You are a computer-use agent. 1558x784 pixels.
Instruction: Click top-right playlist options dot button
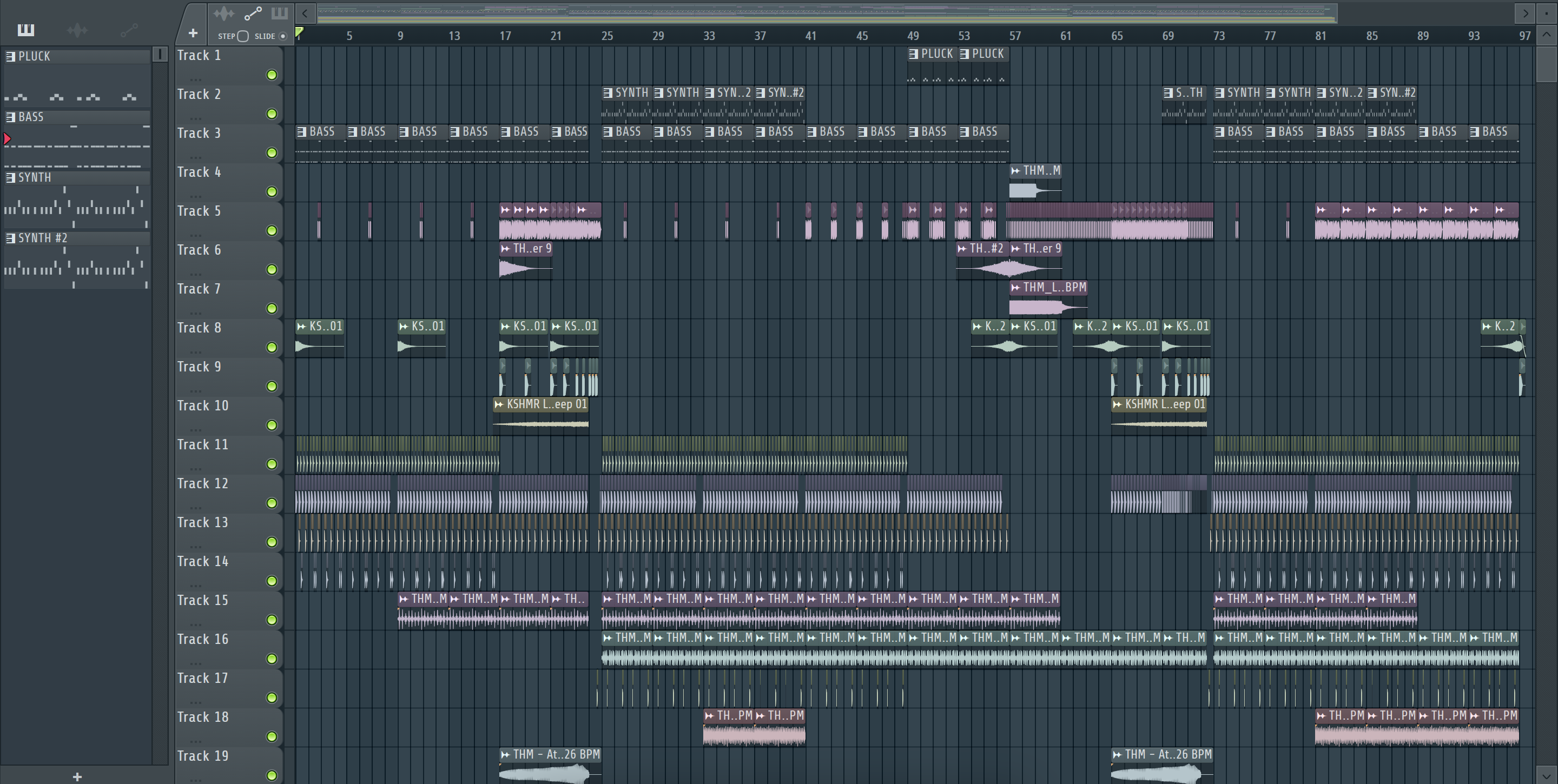pyautogui.click(x=1547, y=12)
